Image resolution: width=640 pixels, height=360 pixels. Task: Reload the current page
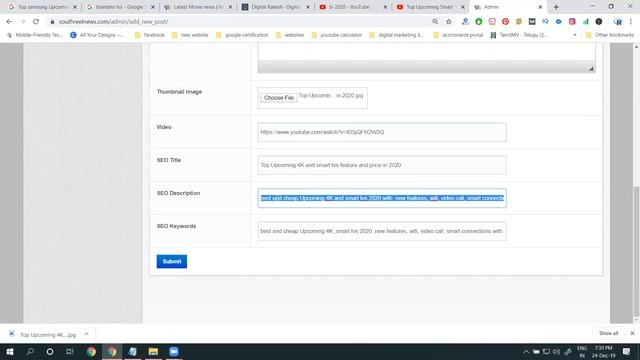pyautogui.click(x=36, y=22)
